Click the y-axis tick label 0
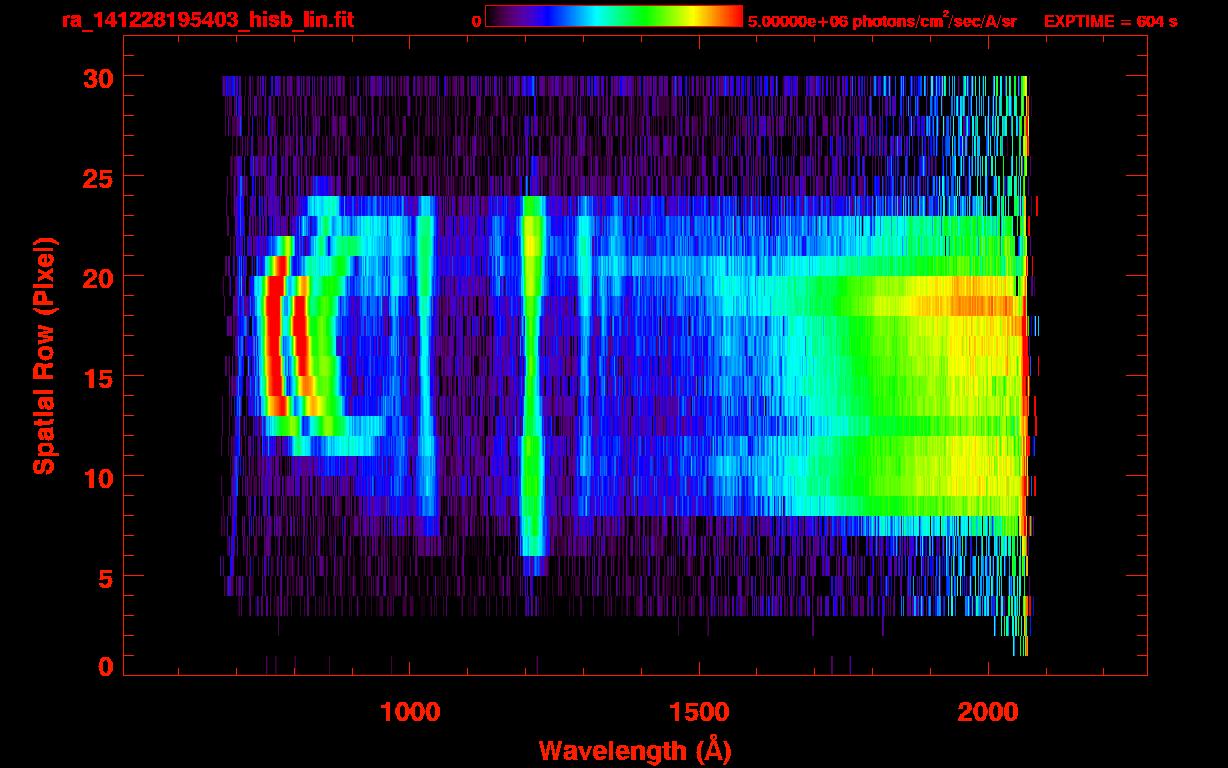Screen dimensions: 1228x768 pos(104,666)
